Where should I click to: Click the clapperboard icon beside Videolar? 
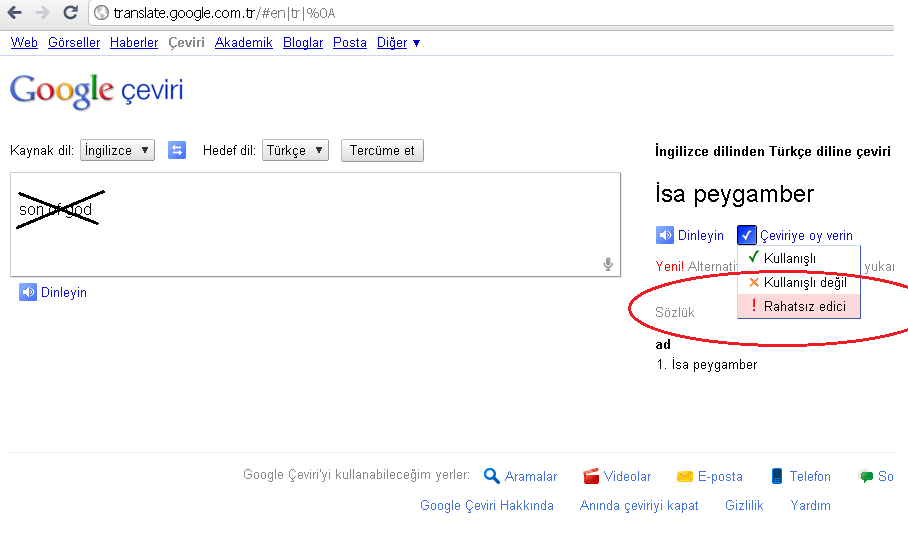tap(591, 475)
